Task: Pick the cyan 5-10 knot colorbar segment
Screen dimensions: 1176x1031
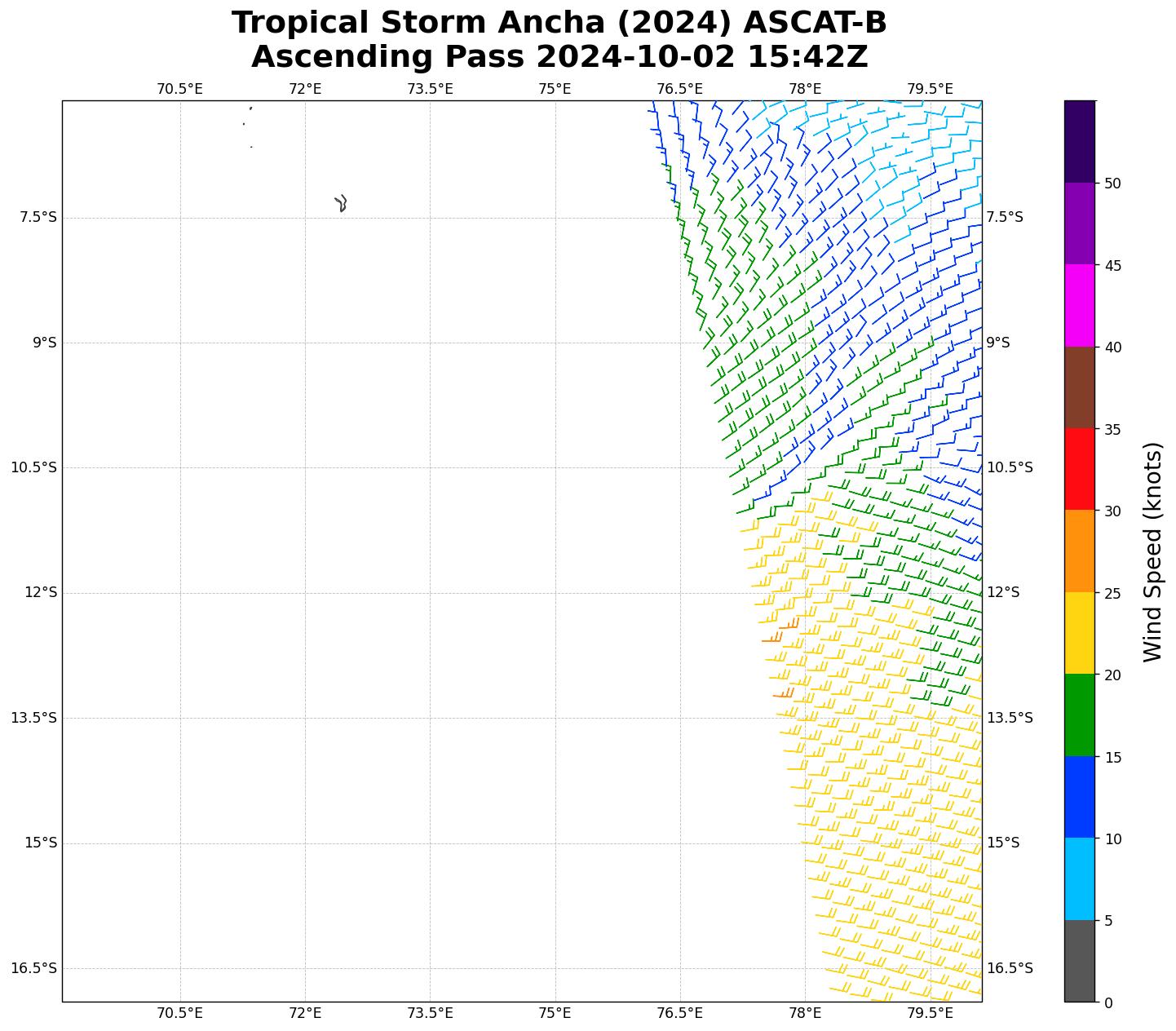Action: pos(1079,878)
